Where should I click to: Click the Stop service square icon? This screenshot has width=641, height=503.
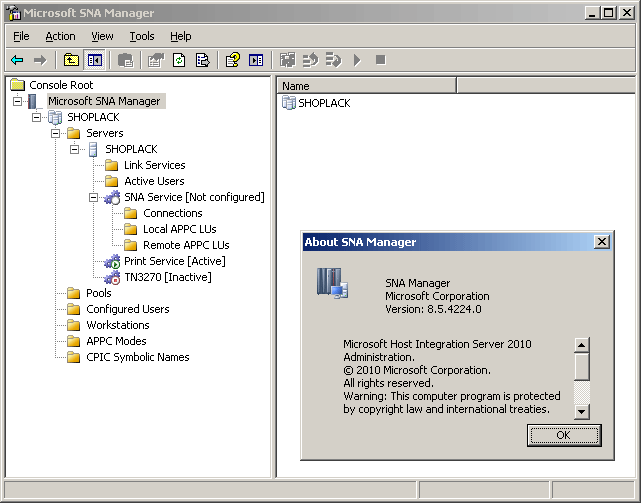(381, 60)
